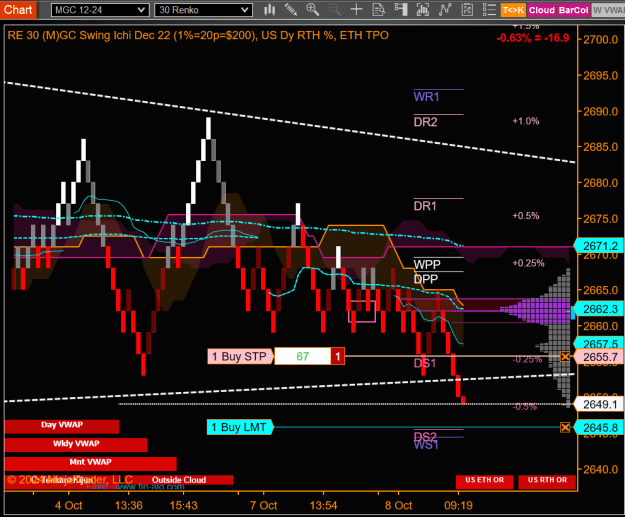Screen dimensions: 625x517
Task: Click the -0.63% = -16.9 readout
Action: 533,38
